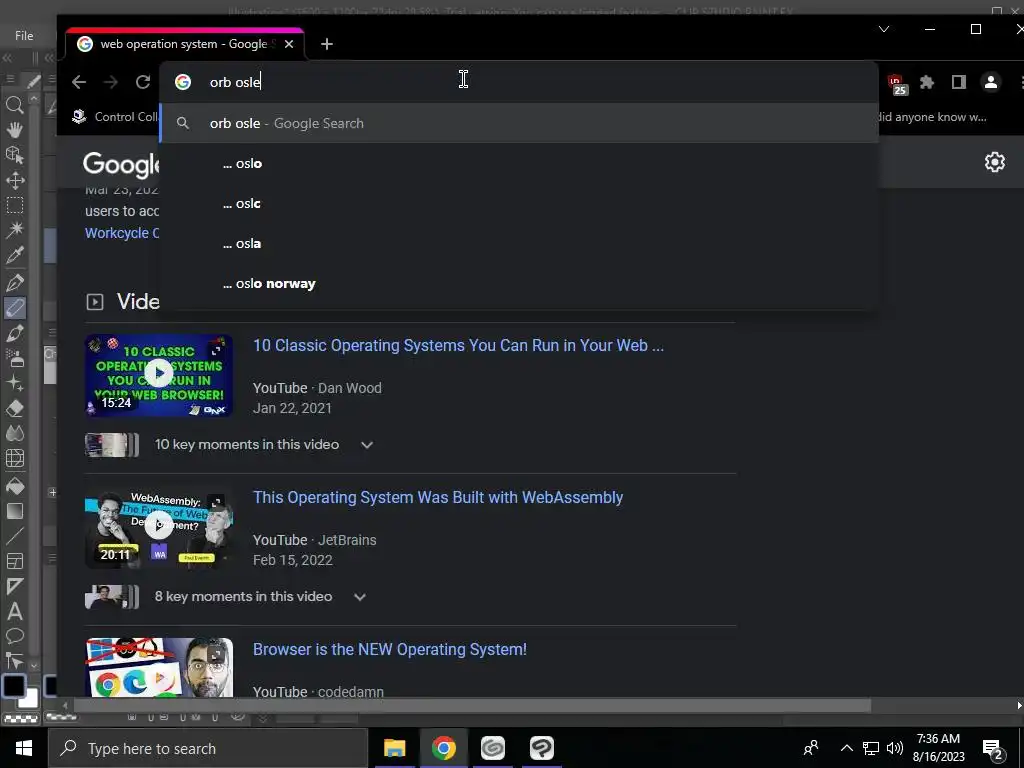Pick the white sub color swatch
Screen dimensions: 1024x768
[x=30, y=699]
